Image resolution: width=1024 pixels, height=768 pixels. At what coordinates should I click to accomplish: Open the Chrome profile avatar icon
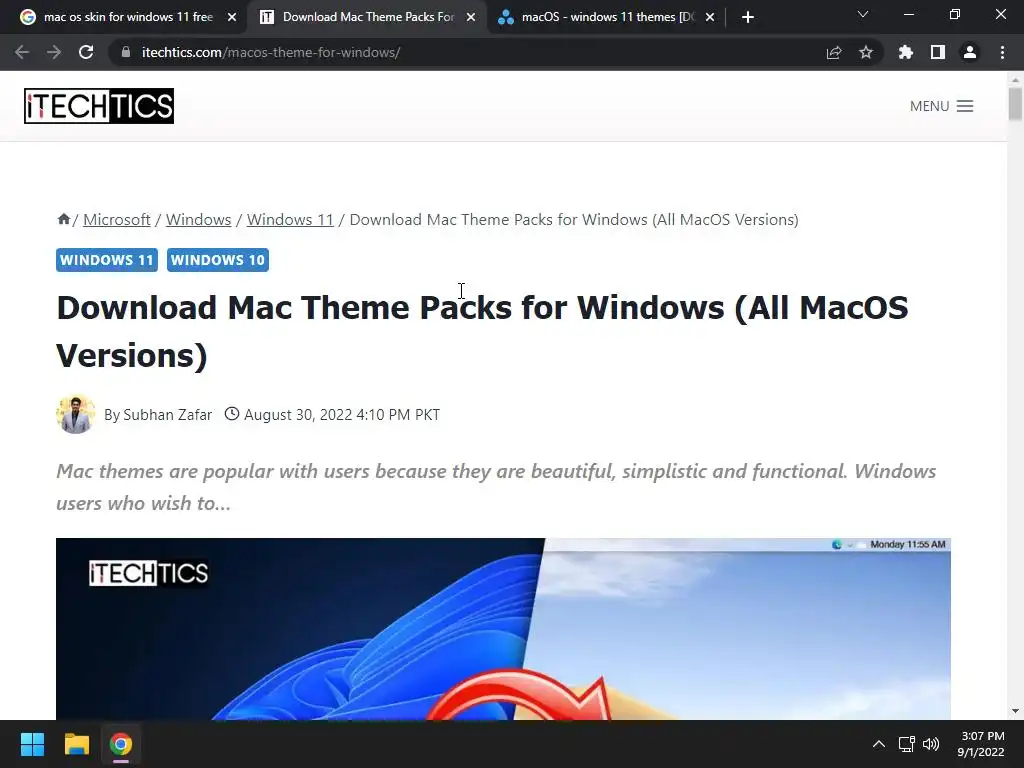[970, 52]
